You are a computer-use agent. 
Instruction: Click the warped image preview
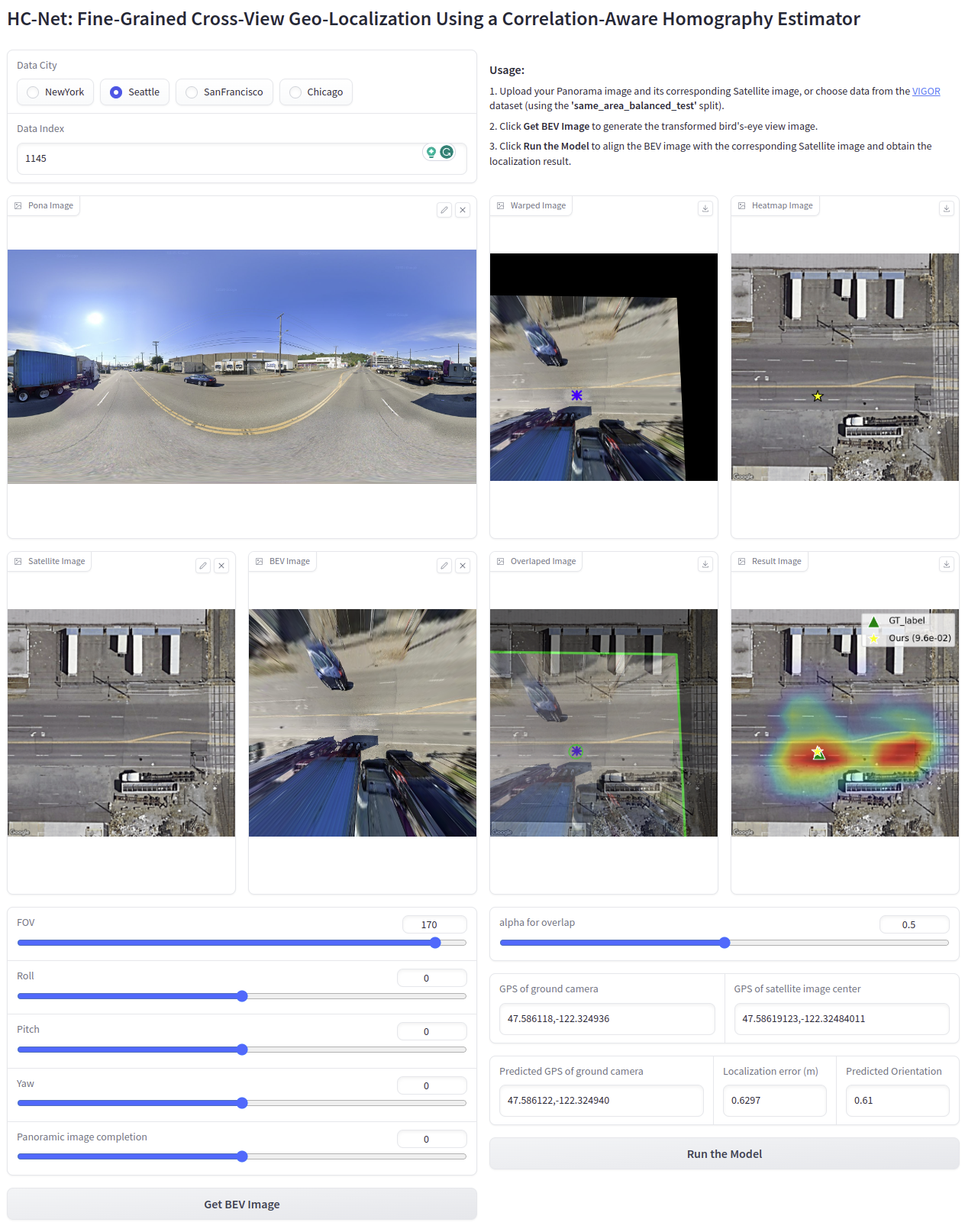coord(604,367)
